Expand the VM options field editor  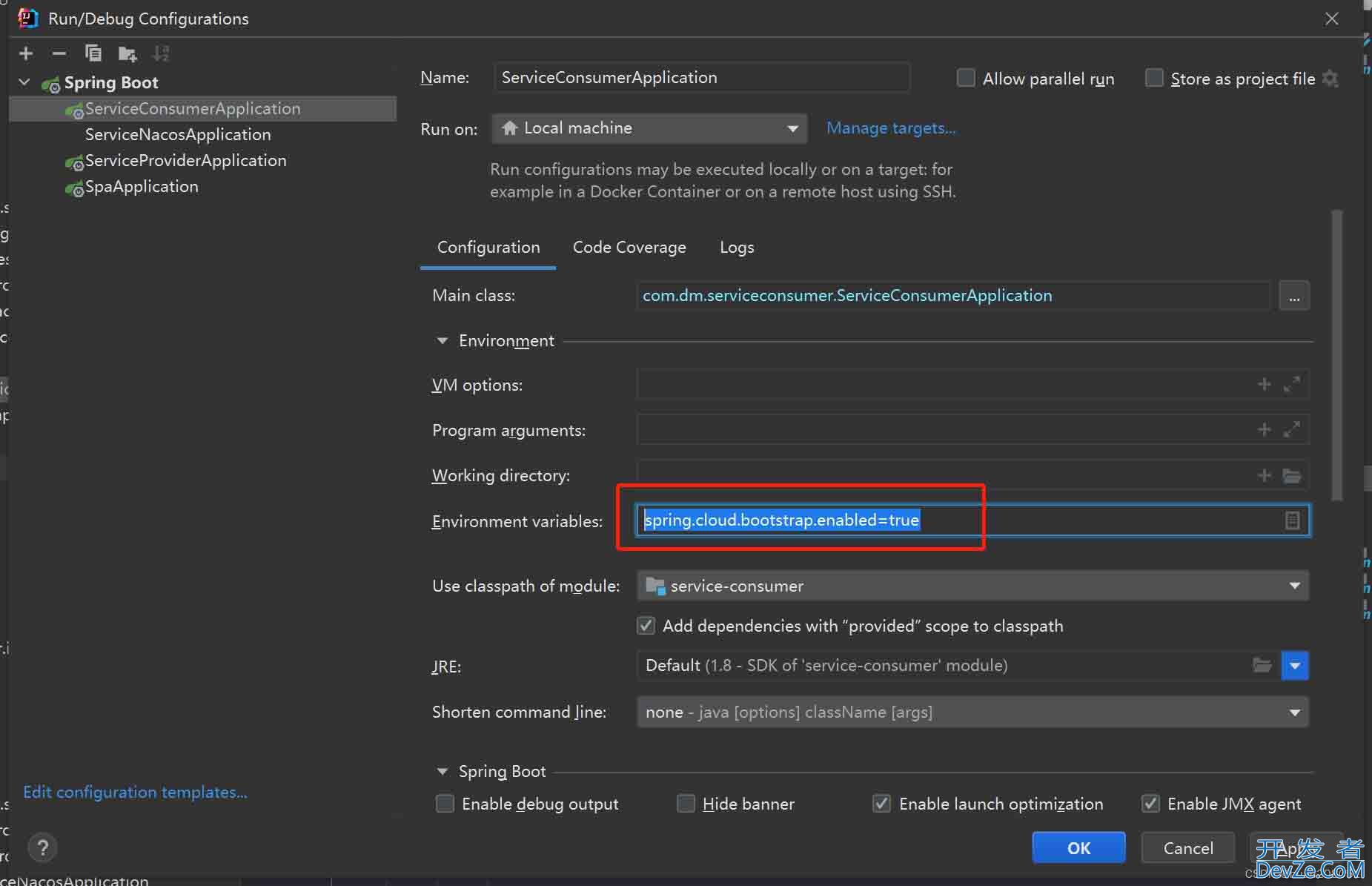[1291, 385]
